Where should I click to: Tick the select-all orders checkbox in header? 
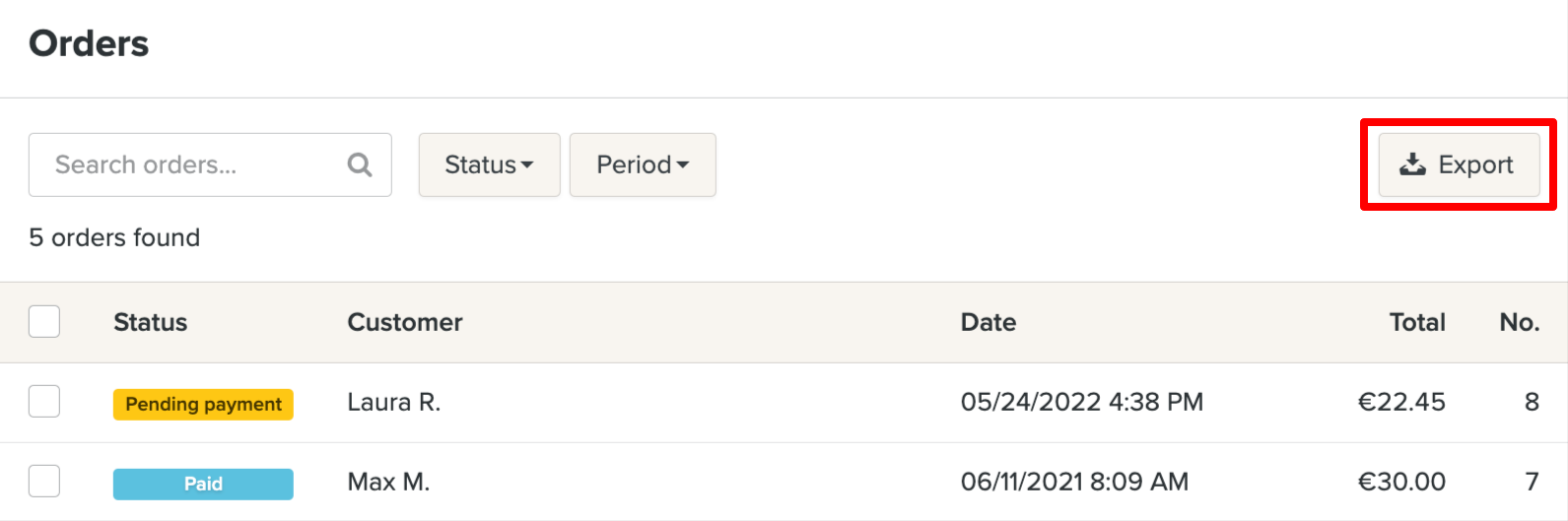tap(44, 322)
